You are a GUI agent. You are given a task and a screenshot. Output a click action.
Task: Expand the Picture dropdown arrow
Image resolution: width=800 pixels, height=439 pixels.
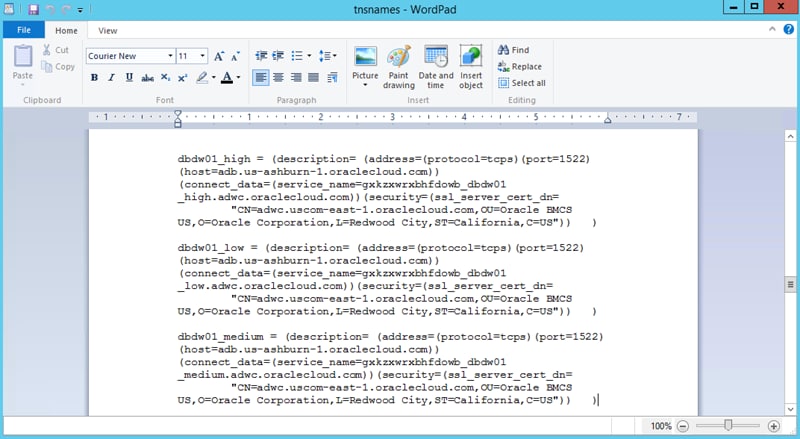(365, 85)
